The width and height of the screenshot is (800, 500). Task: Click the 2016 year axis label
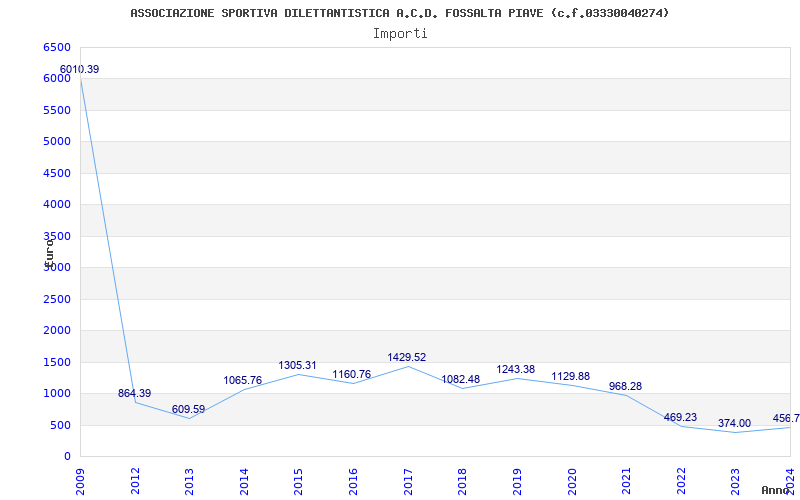coord(353,482)
